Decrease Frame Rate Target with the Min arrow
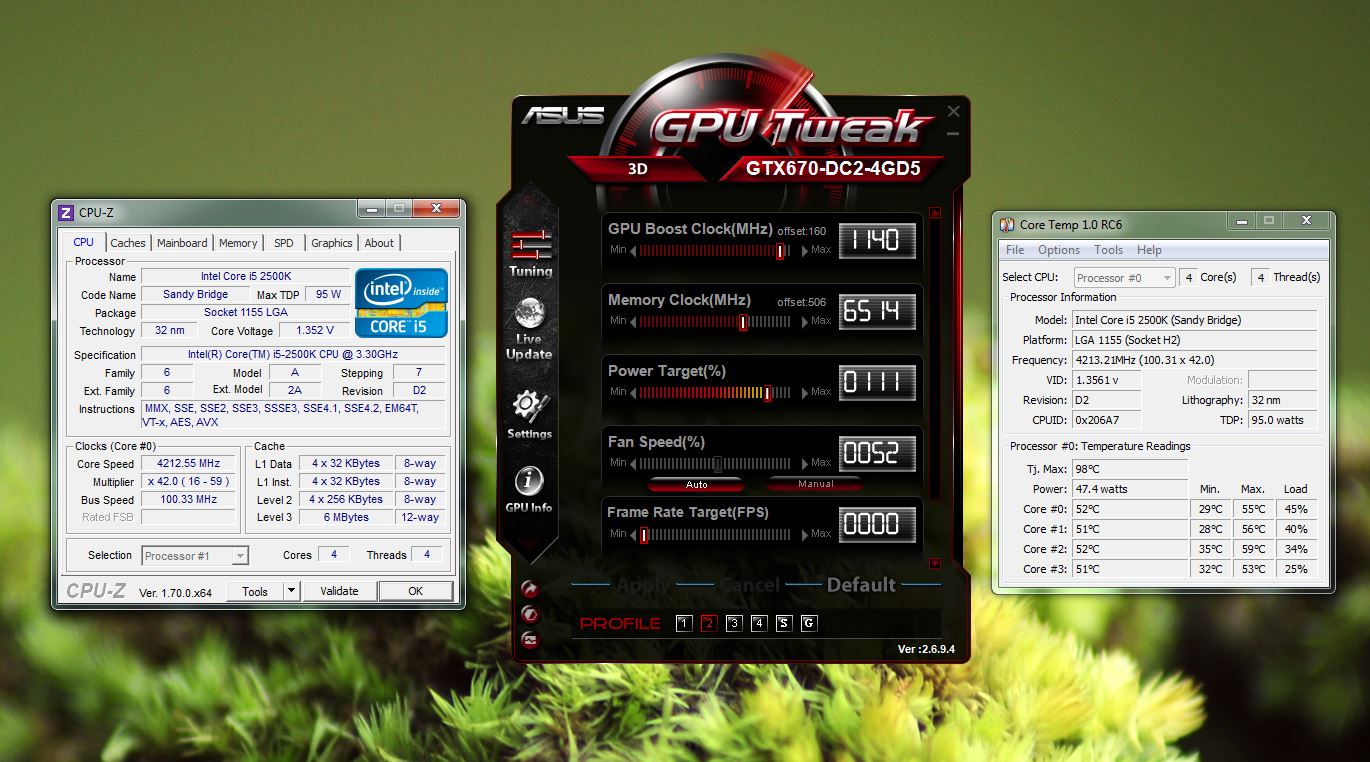 coord(633,534)
